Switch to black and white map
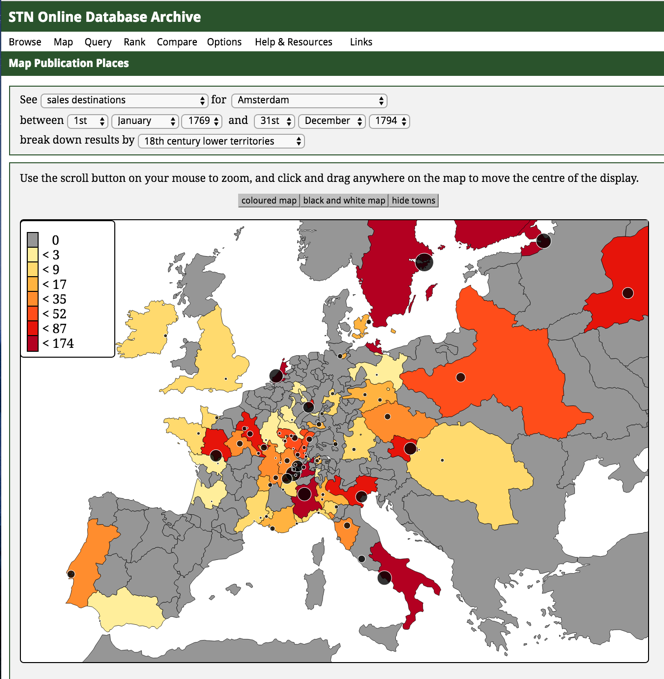664x679 pixels. point(344,200)
